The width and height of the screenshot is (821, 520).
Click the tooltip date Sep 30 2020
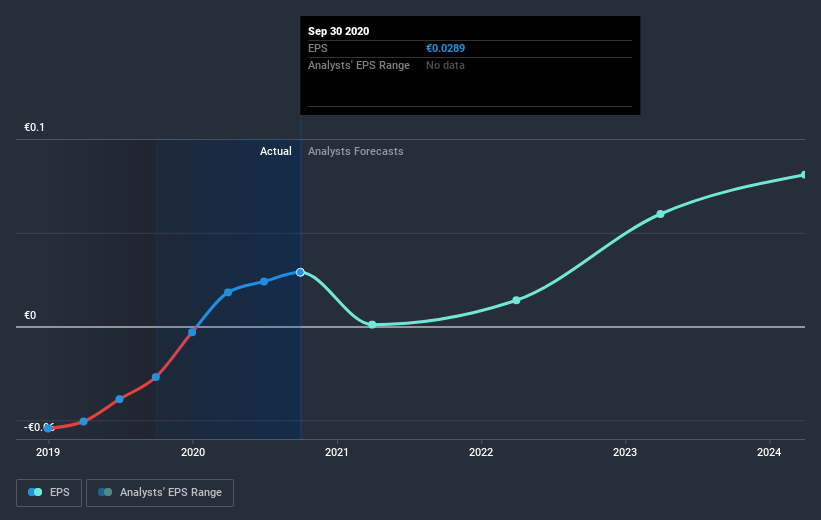338,31
